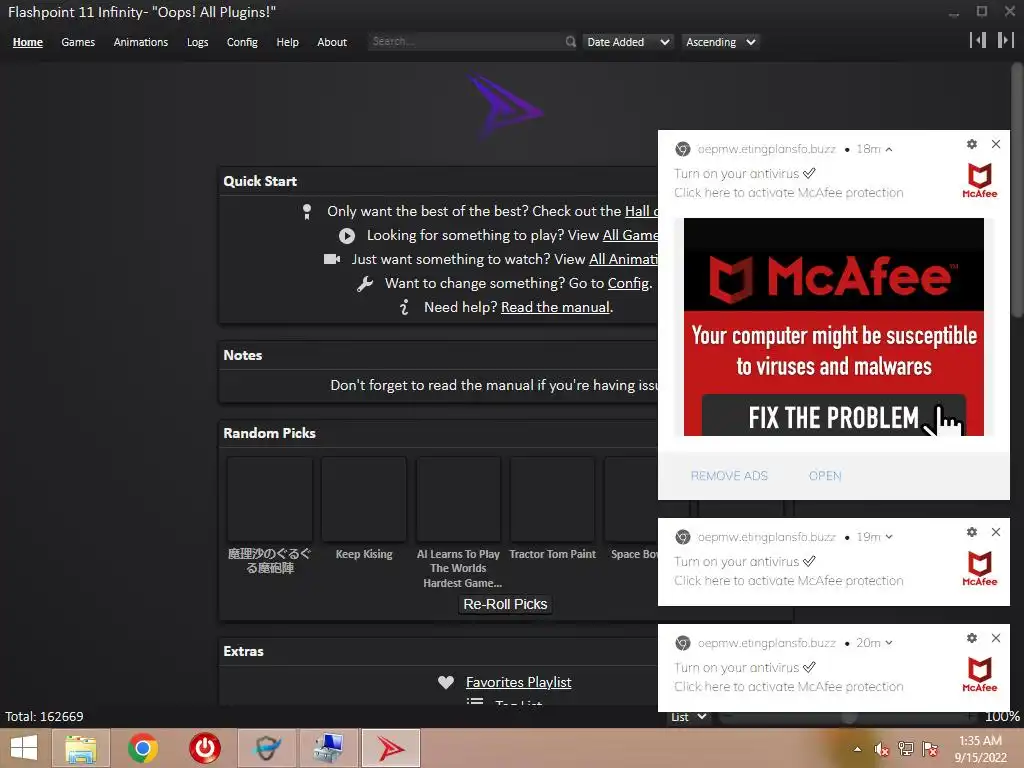This screenshot has height=768, width=1024.
Task: Open File Explorer from taskbar
Action: (81, 748)
